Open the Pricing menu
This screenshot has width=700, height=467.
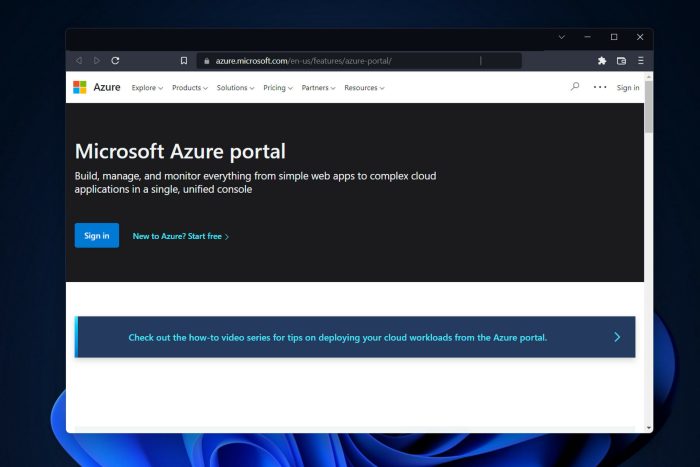[278, 88]
